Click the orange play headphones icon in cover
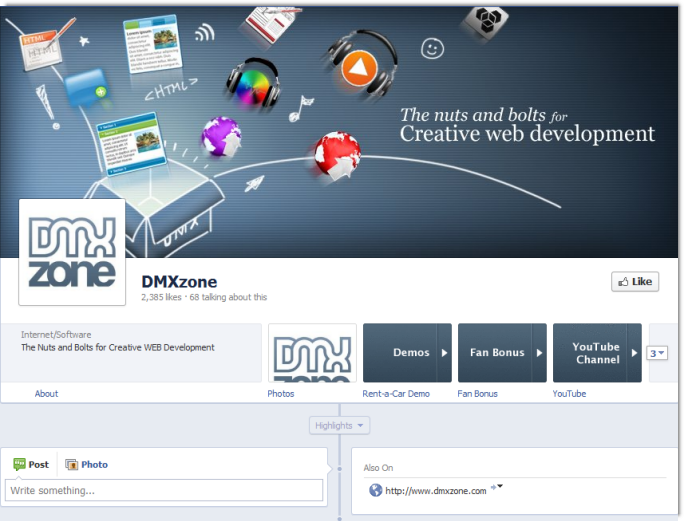The height and width of the screenshot is (521, 684). click(360, 65)
